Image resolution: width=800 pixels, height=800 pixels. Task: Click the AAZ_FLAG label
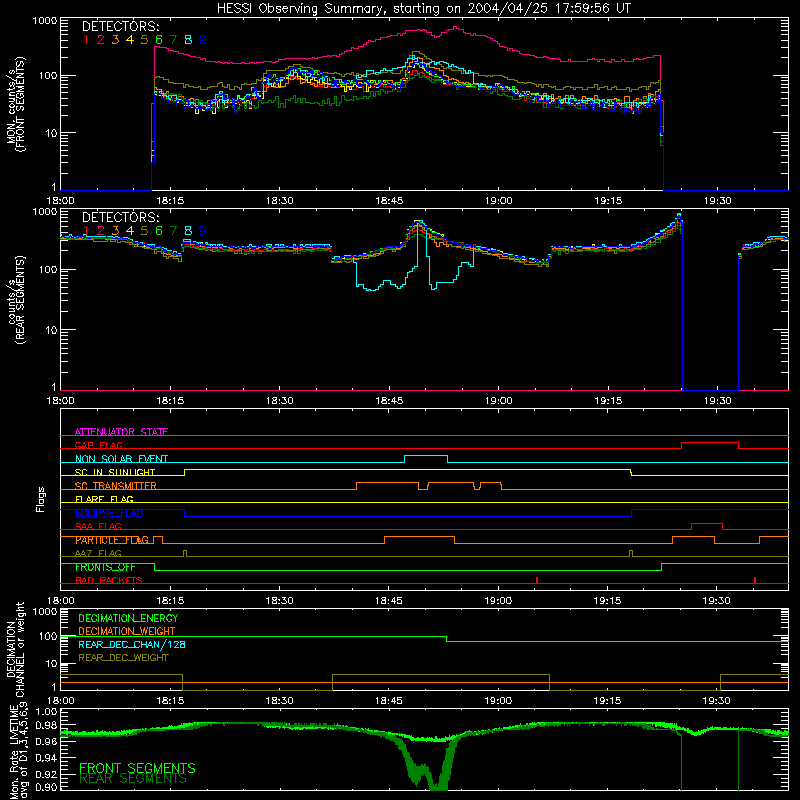pyautogui.click(x=98, y=553)
